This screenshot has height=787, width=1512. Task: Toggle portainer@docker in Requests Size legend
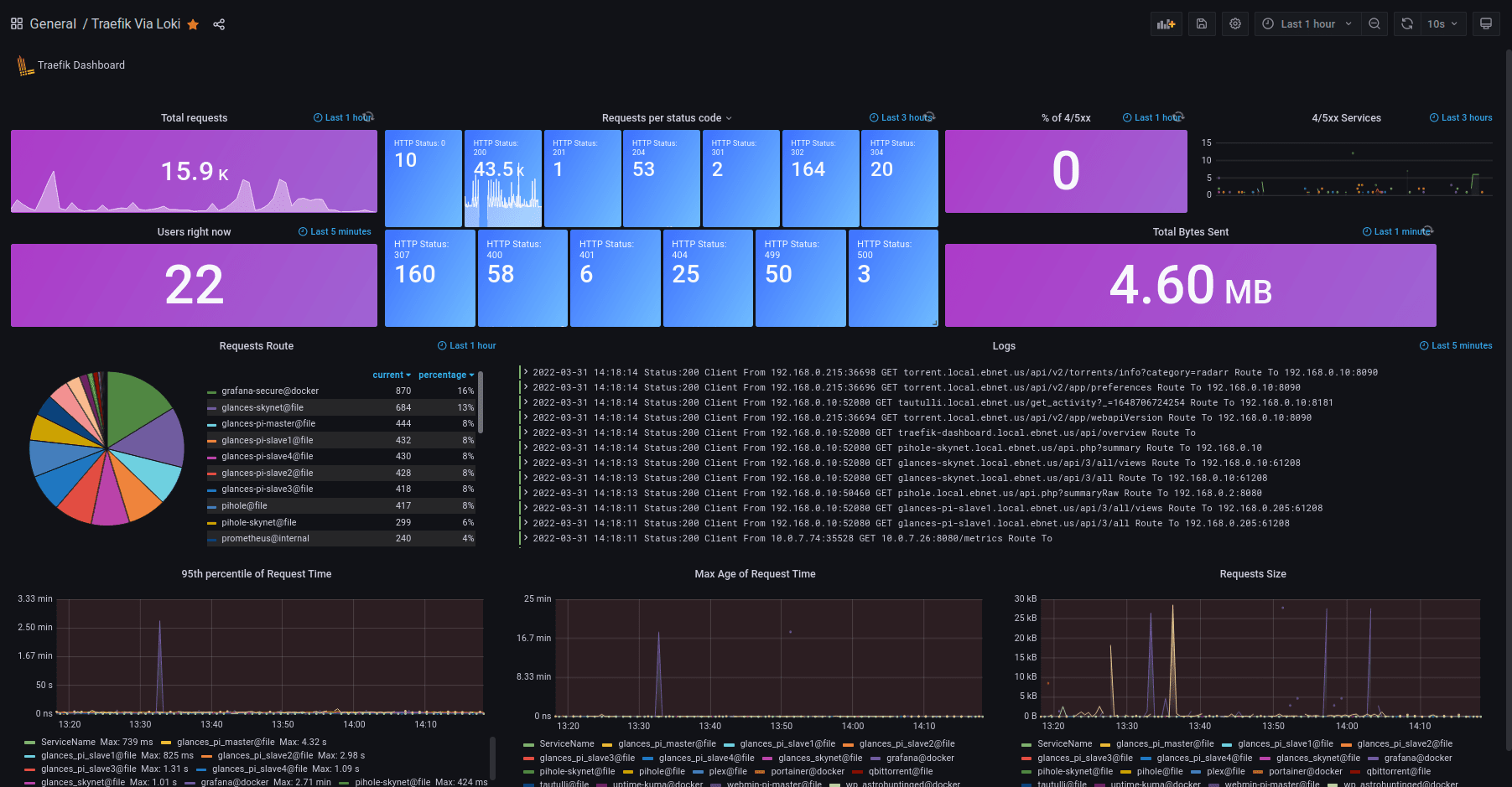pos(1306,771)
